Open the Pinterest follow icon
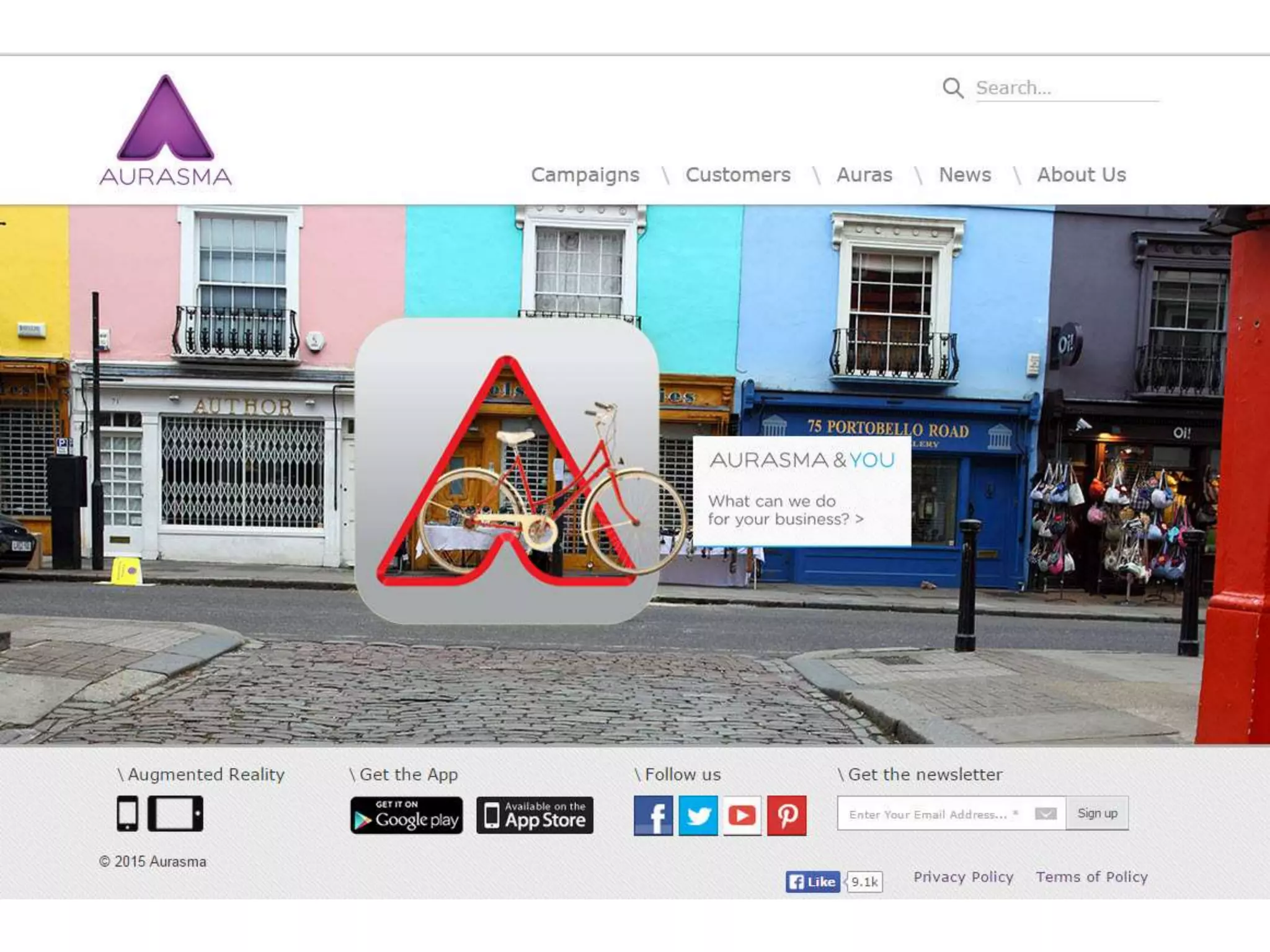Viewport: 1270px width, 952px height. (x=787, y=816)
